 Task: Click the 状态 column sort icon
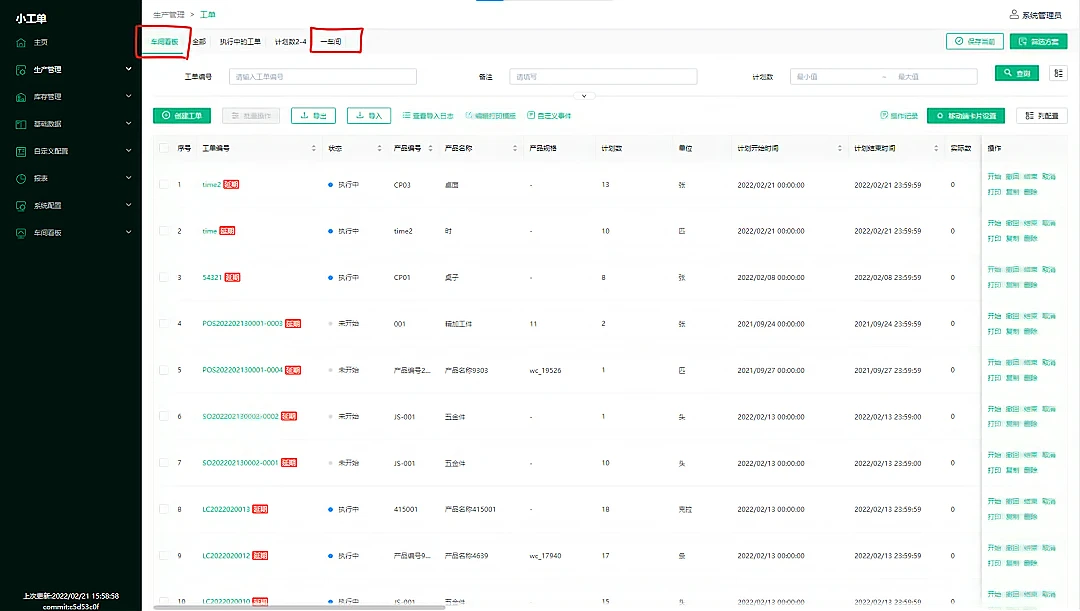(x=379, y=148)
